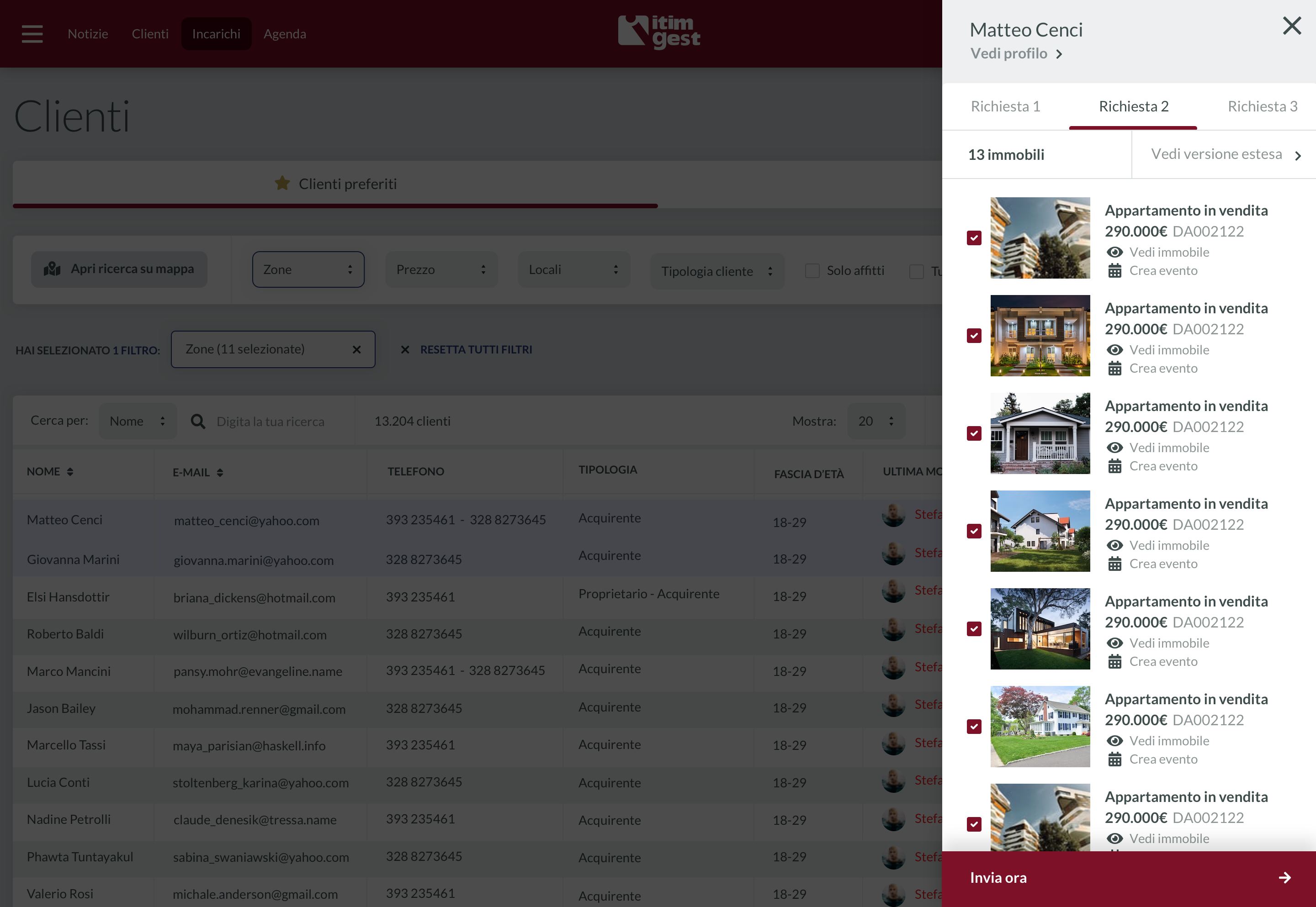This screenshot has width=1316, height=907.
Task: Click the Vedi profilo chevron
Action: coord(1059,54)
